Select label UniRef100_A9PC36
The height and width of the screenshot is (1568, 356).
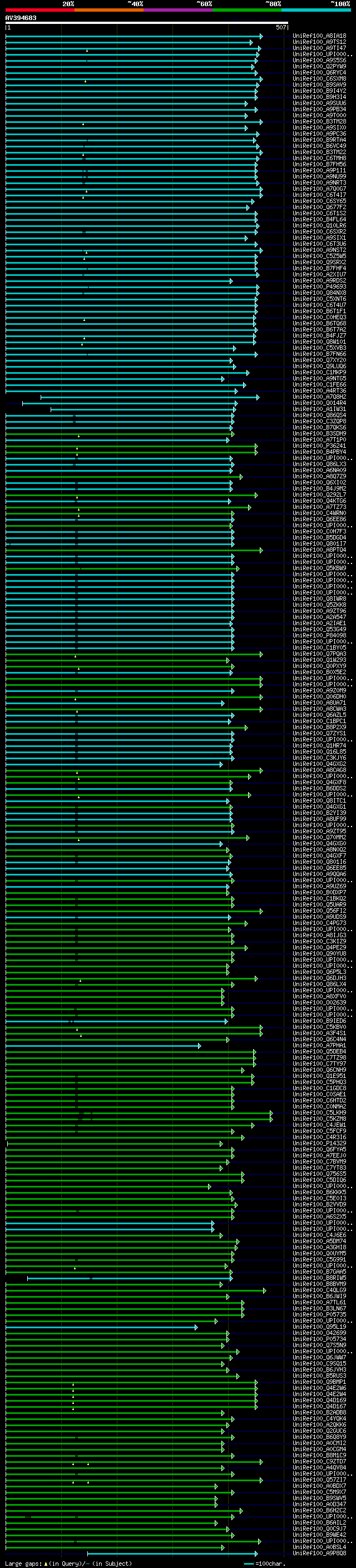(x=319, y=134)
